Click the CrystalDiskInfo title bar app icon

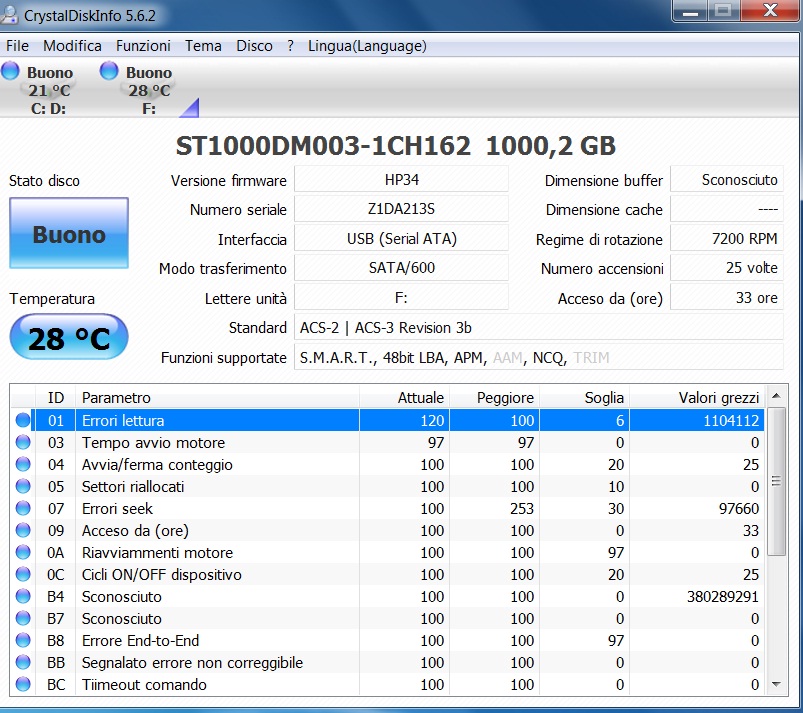[10, 14]
